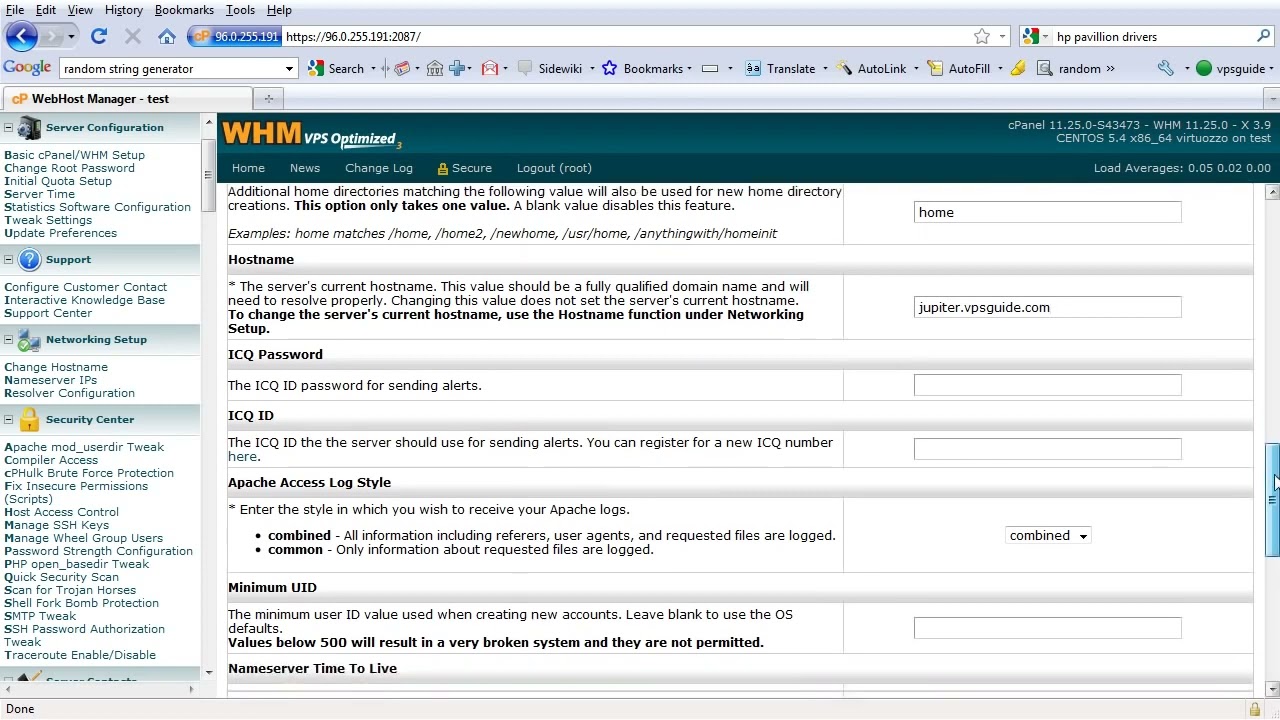
Task: Open the Google toolbar Bookmarks button
Action: pyautogui.click(x=645, y=69)
